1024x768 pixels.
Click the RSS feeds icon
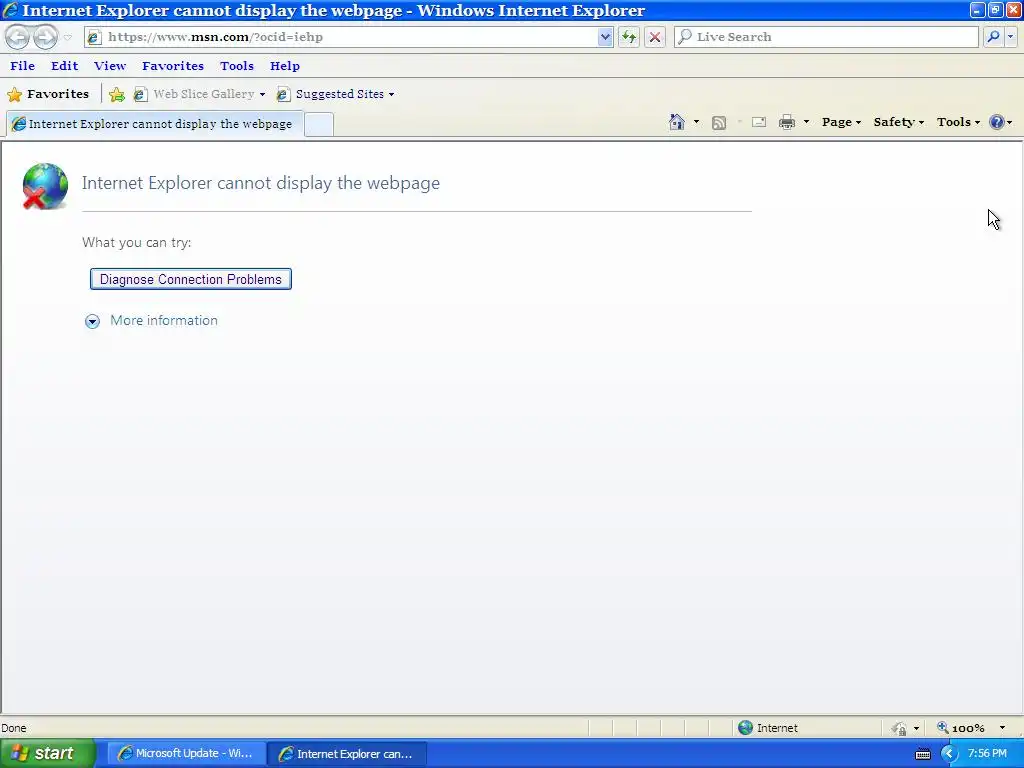(719, 123)
